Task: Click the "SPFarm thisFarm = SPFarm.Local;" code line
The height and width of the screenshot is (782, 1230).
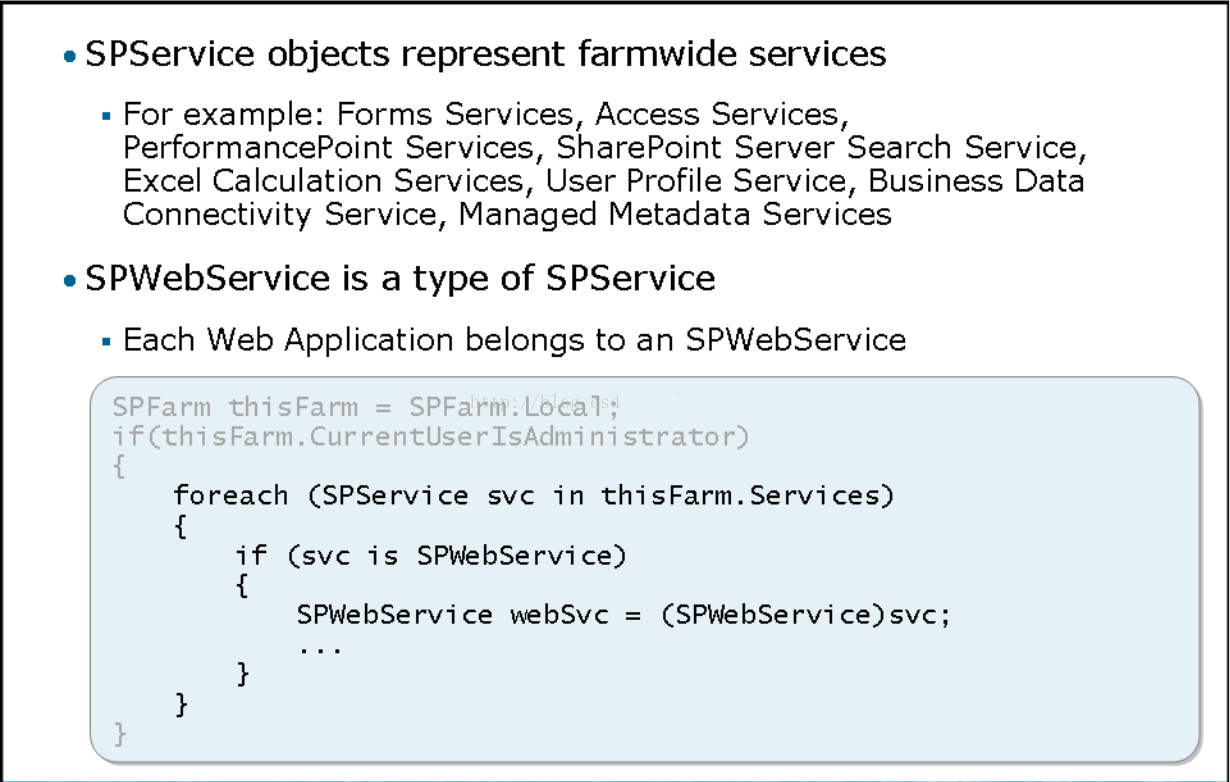Action: 366,407
